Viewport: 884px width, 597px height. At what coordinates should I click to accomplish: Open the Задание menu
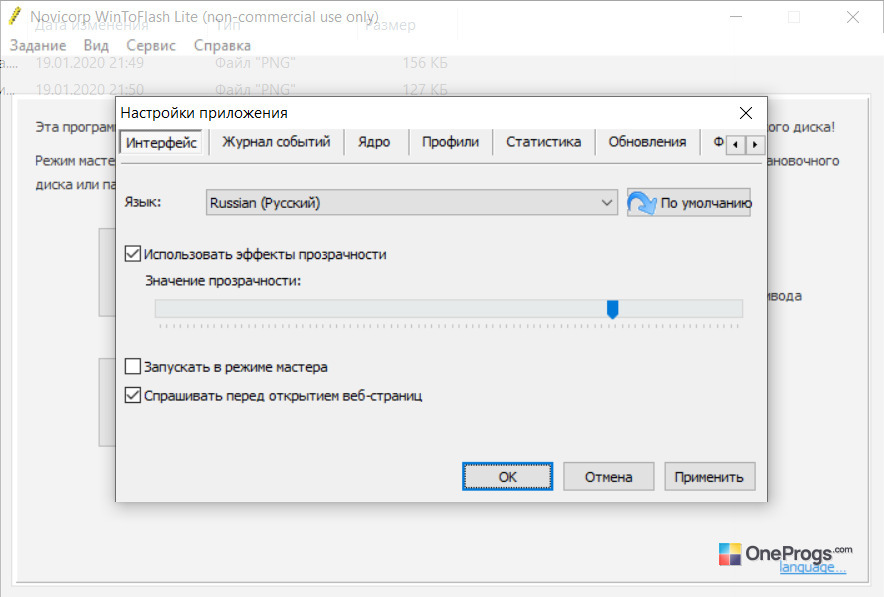tap(38, 45)
